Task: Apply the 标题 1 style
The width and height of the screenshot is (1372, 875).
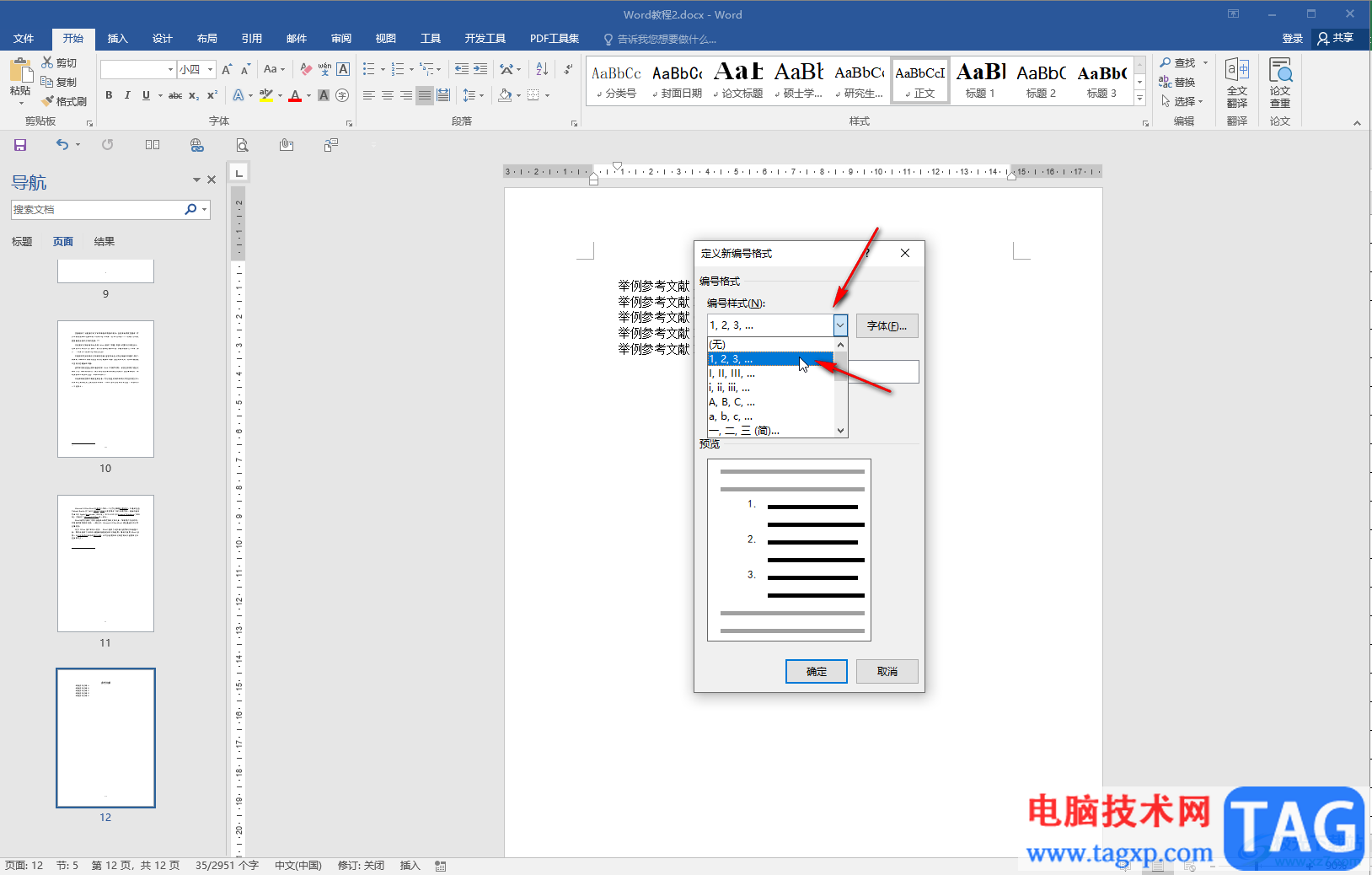Action: 981,81
